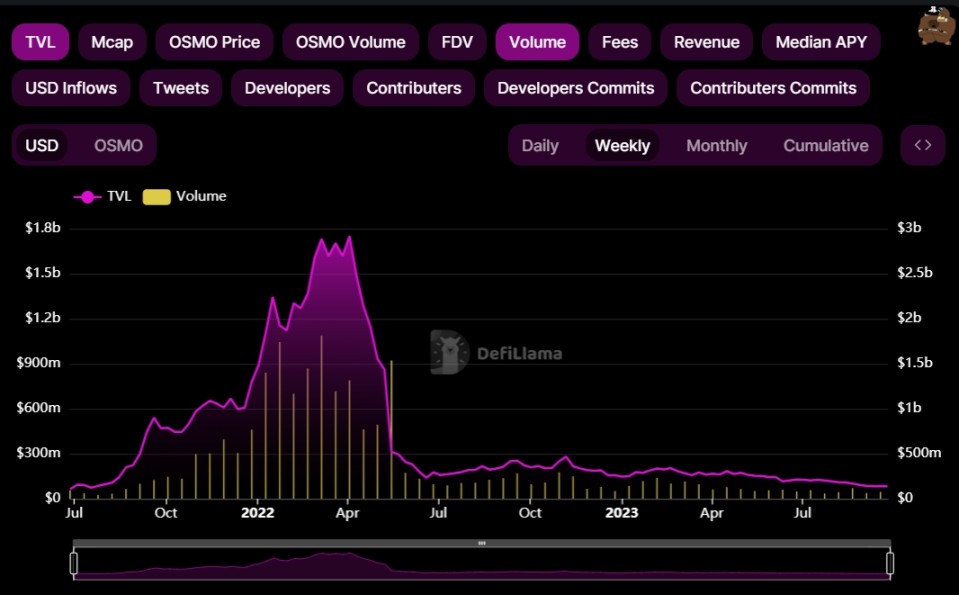Switch to the Fees tab
Image resolution: width=959 pixels, height=595 pixels.
[619, 42]
